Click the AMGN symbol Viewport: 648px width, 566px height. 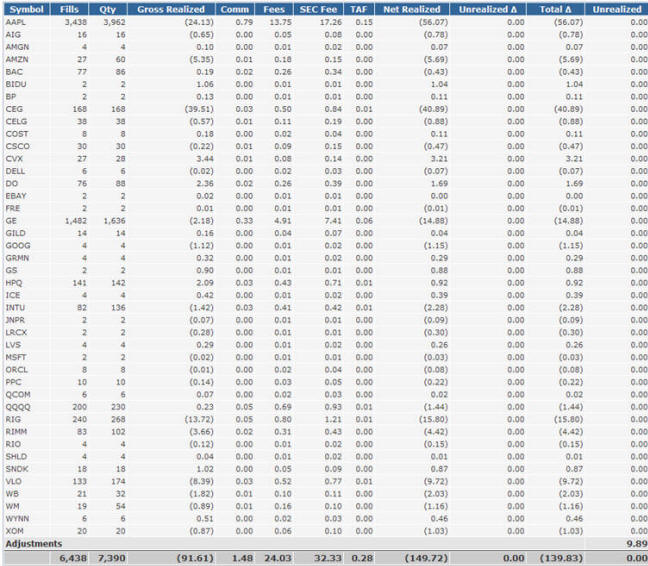pyautogui.click(x=17, y=47)
